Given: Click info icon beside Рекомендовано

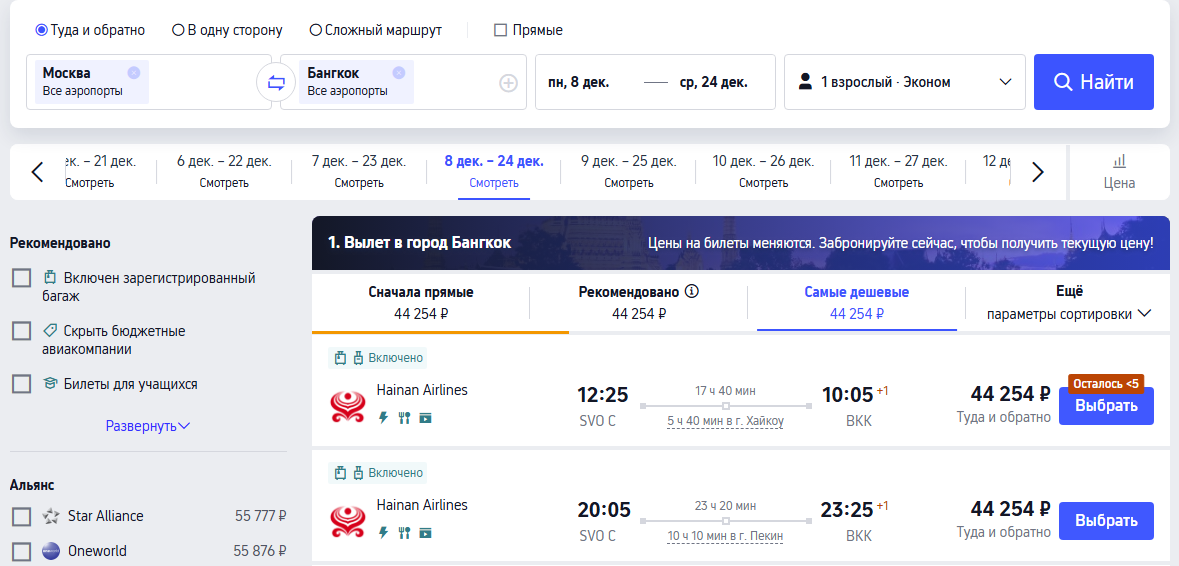Looking at the screenshot, I should pos(692,292).
